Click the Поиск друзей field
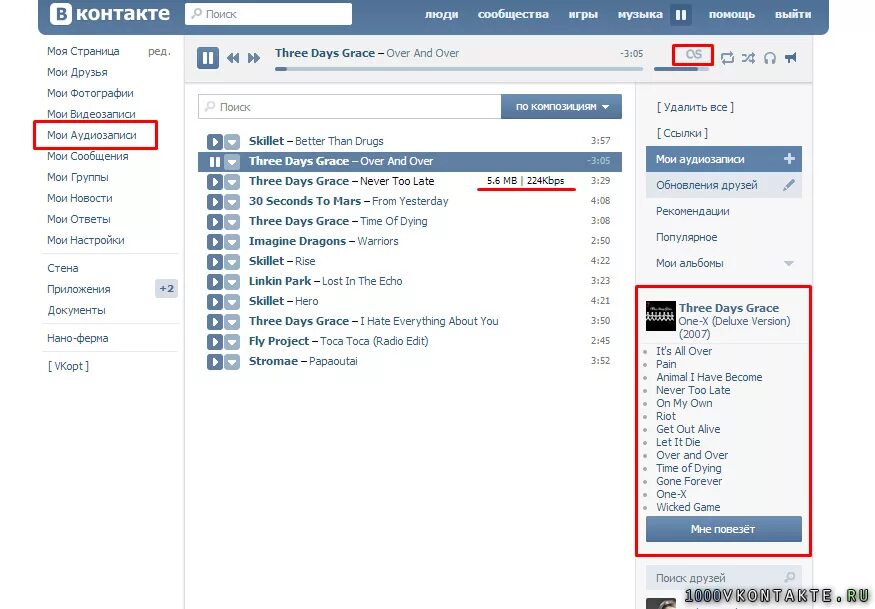Viewport: 875px width, 609px height. point(723,578)
